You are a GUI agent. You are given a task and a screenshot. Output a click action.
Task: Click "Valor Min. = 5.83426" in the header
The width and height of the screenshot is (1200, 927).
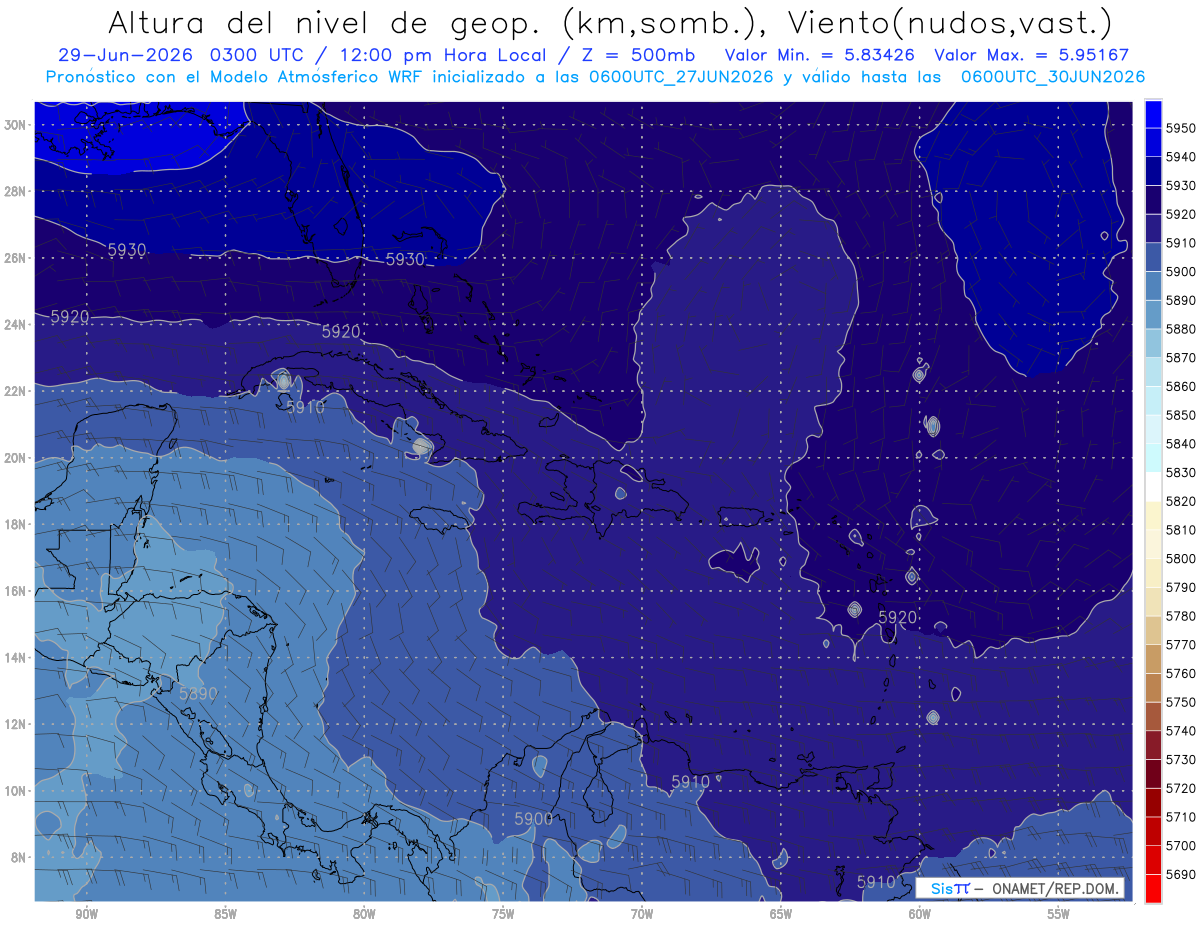coord(822,56)
